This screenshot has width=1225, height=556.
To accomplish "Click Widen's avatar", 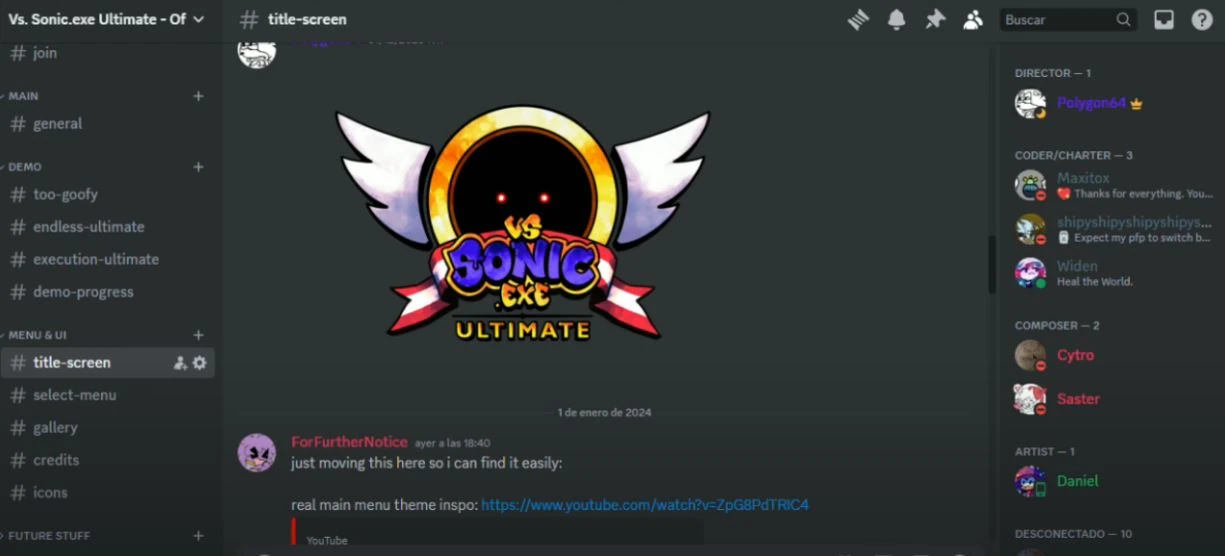I will 1030,273.
